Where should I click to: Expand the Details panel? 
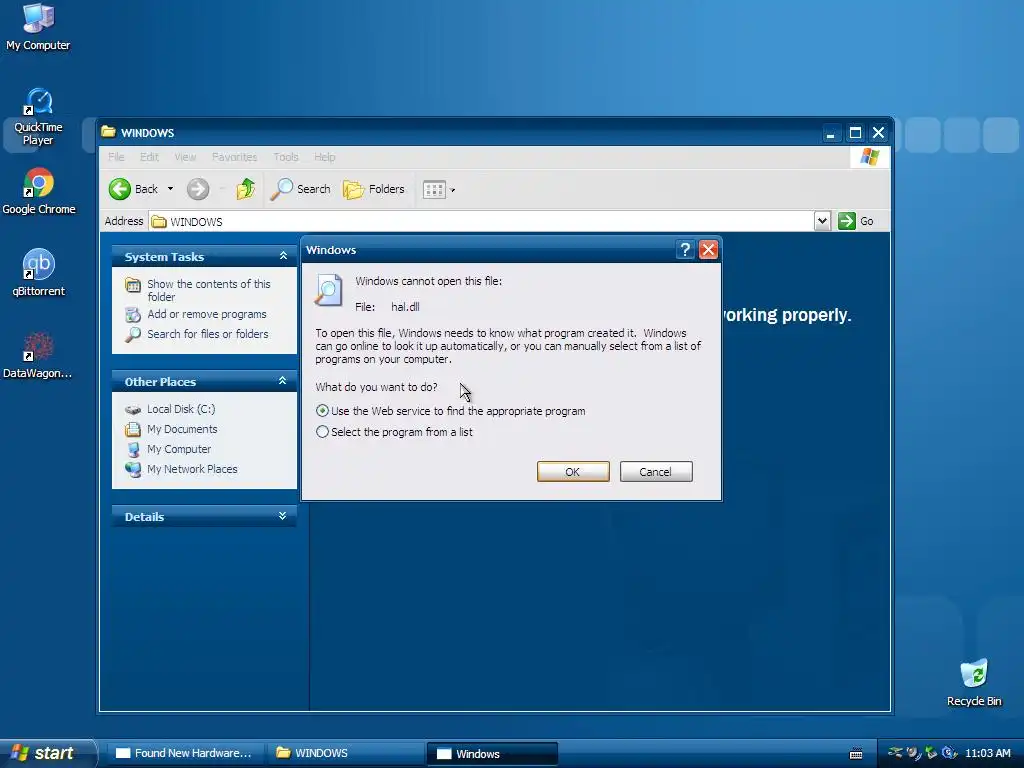283,516
